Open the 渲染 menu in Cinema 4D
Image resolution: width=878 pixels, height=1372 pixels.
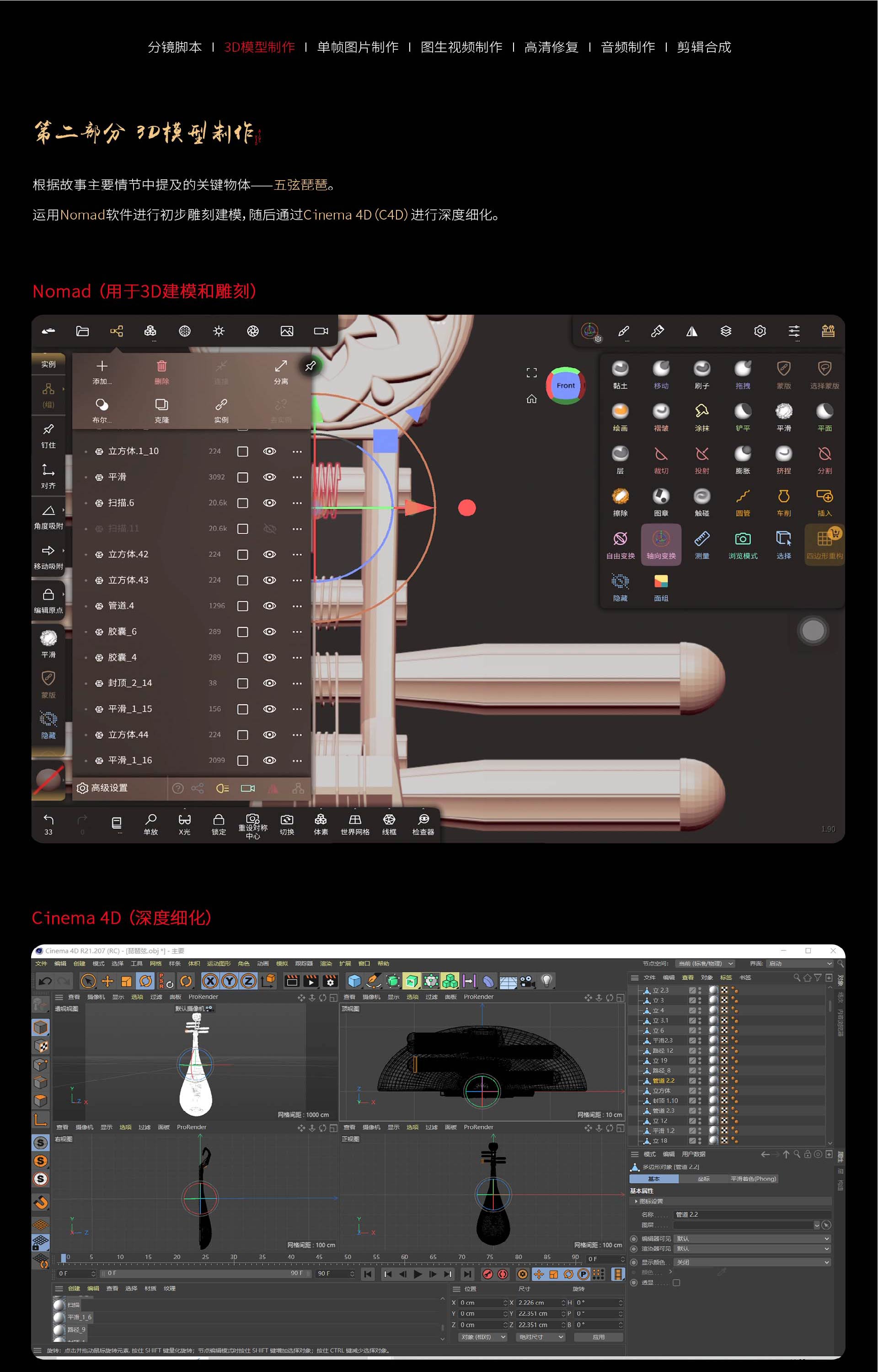click(x=326, y=963)
